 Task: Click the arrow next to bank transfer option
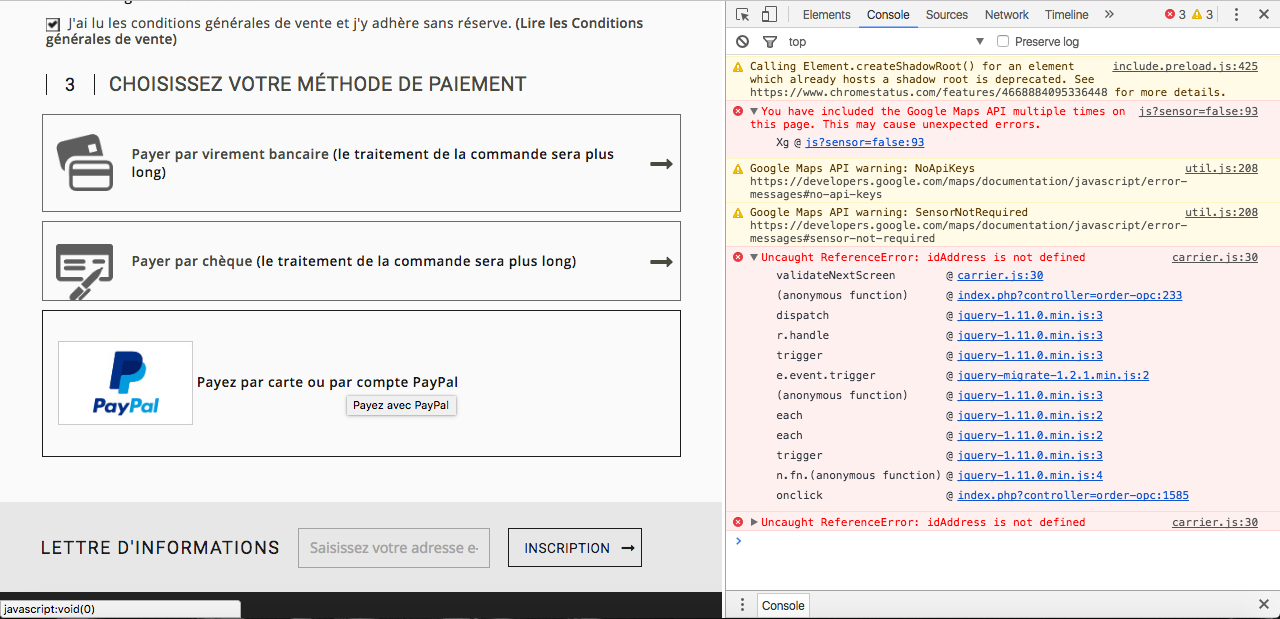click(x=661, y=163)
